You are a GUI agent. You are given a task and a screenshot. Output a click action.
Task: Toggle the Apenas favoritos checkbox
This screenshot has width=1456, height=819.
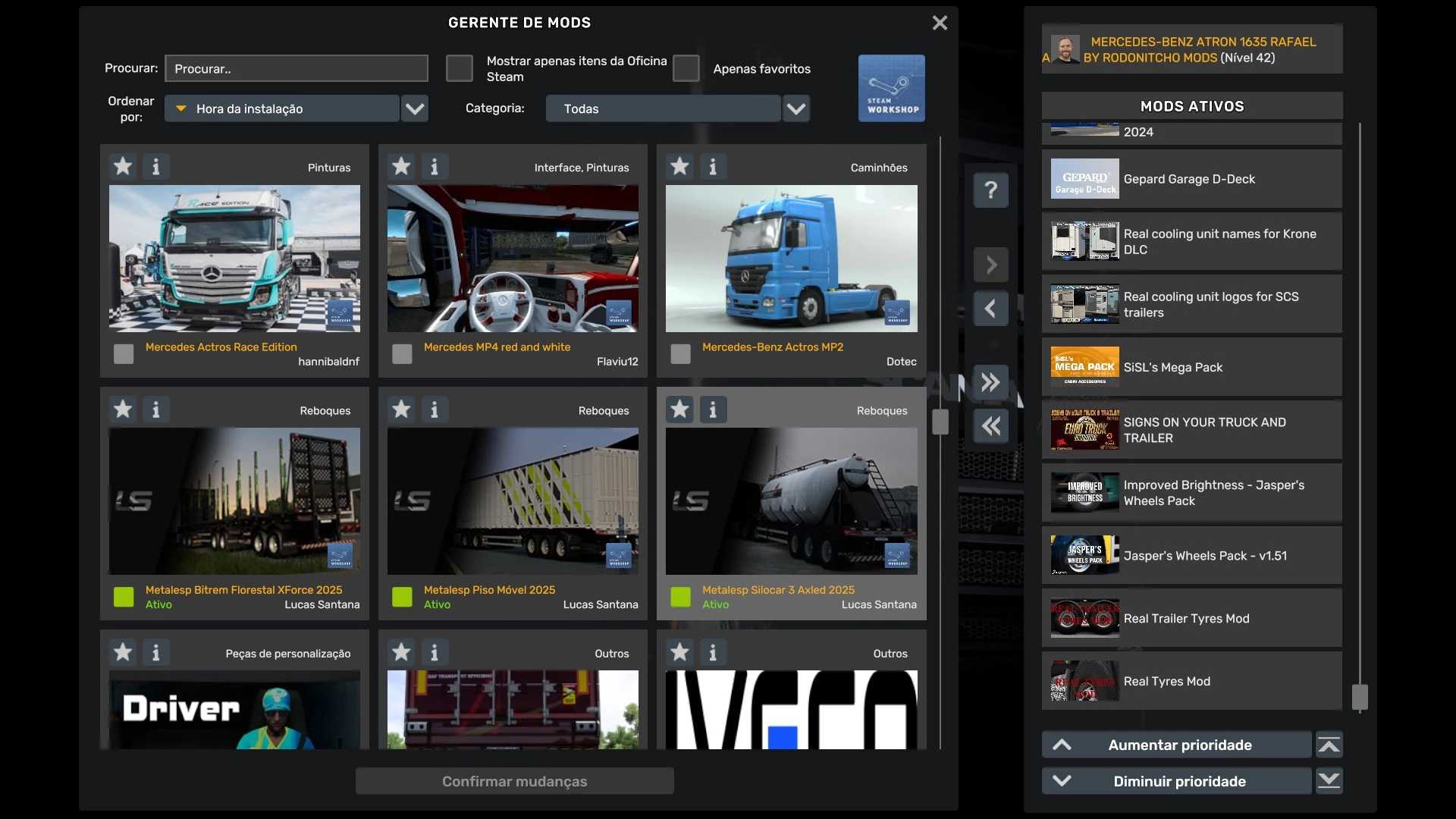(686, 68)
